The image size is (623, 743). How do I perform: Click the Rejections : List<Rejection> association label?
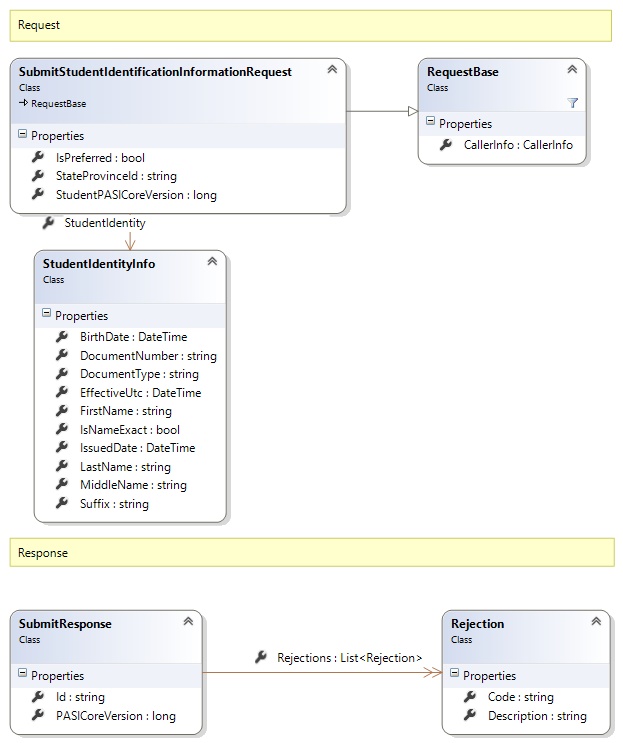coord(349,657)
